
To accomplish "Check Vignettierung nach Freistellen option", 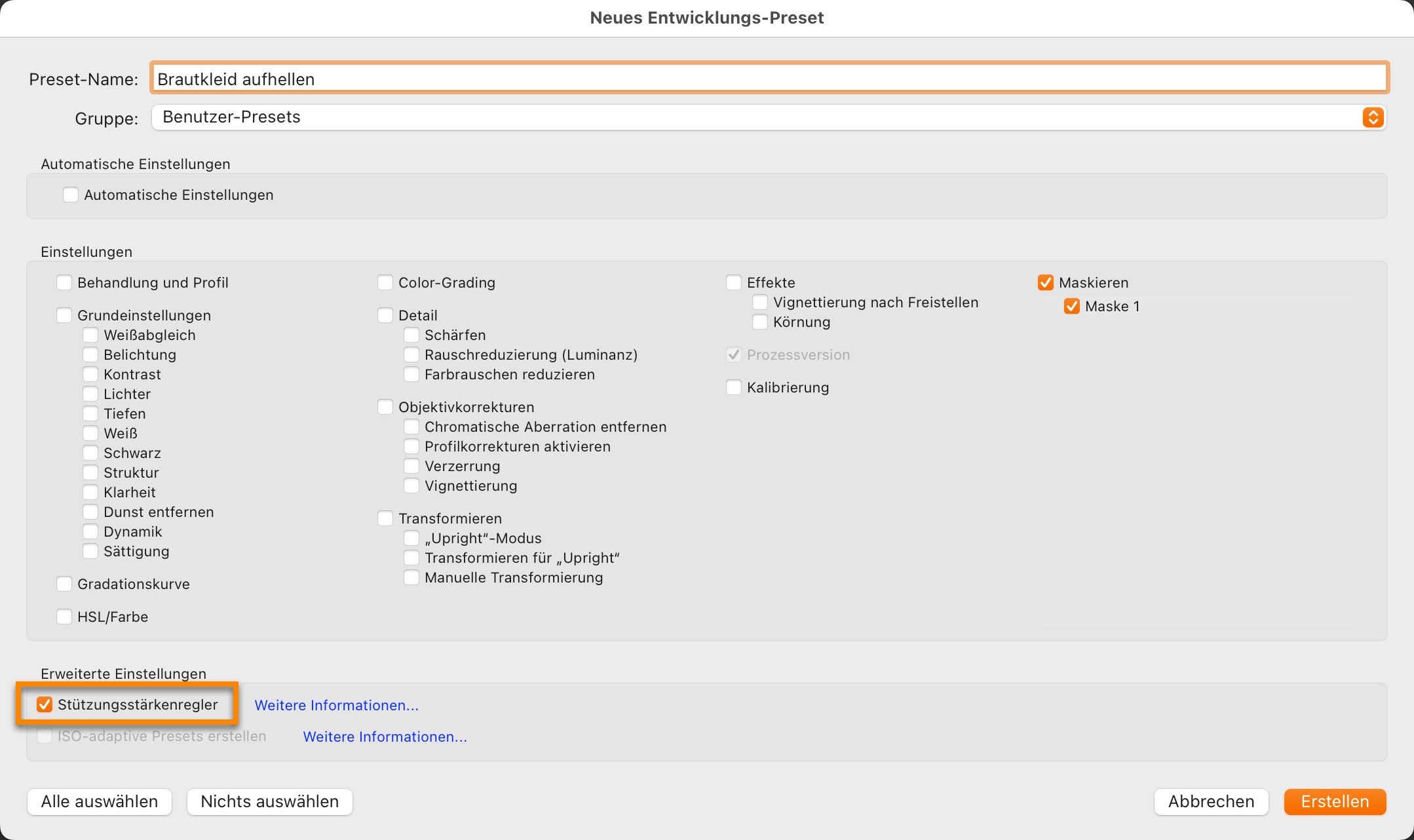I will coord(760,302).
